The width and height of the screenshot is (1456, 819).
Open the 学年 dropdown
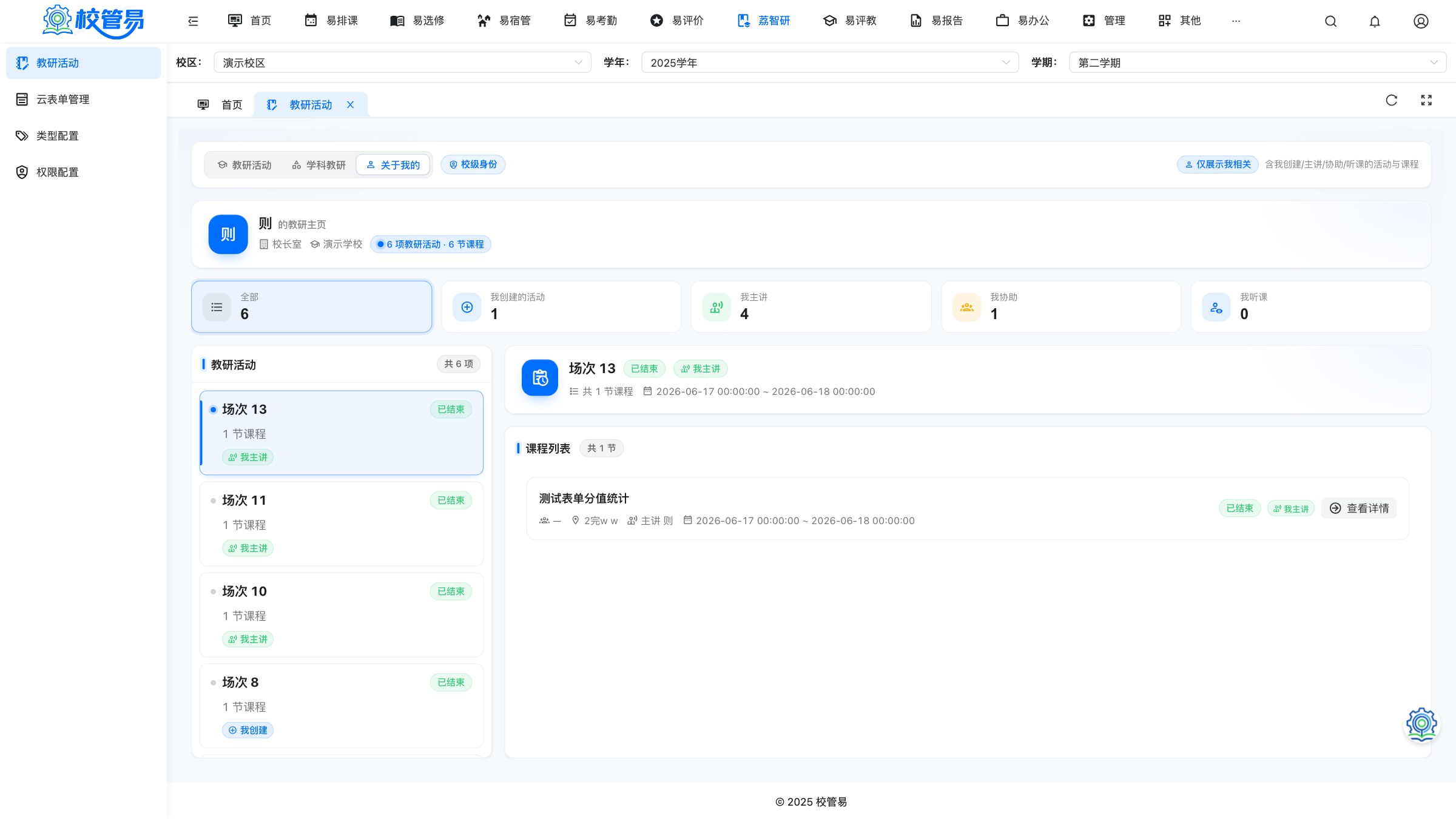coord(830,62)
